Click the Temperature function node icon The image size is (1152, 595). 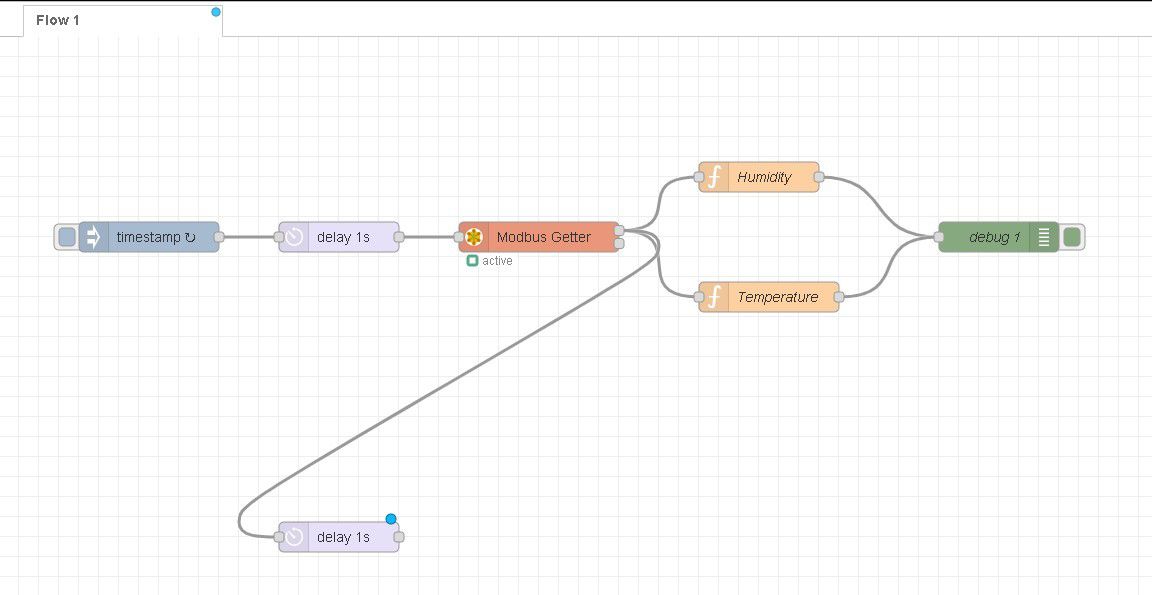(714, 297)
